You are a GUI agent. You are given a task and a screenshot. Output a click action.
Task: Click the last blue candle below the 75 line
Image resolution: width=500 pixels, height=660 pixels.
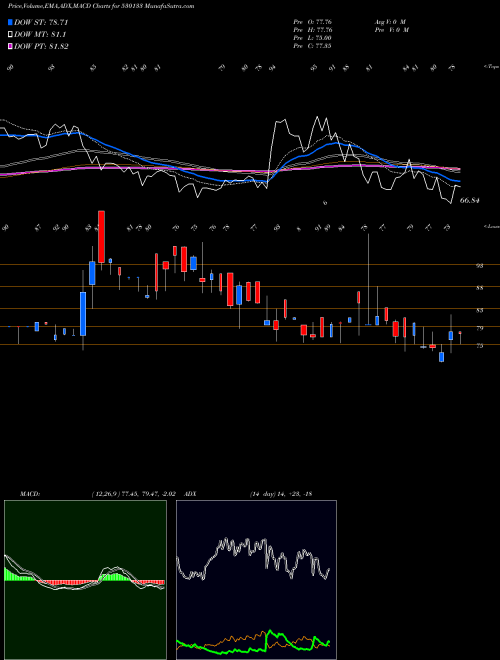pos(441,357)
